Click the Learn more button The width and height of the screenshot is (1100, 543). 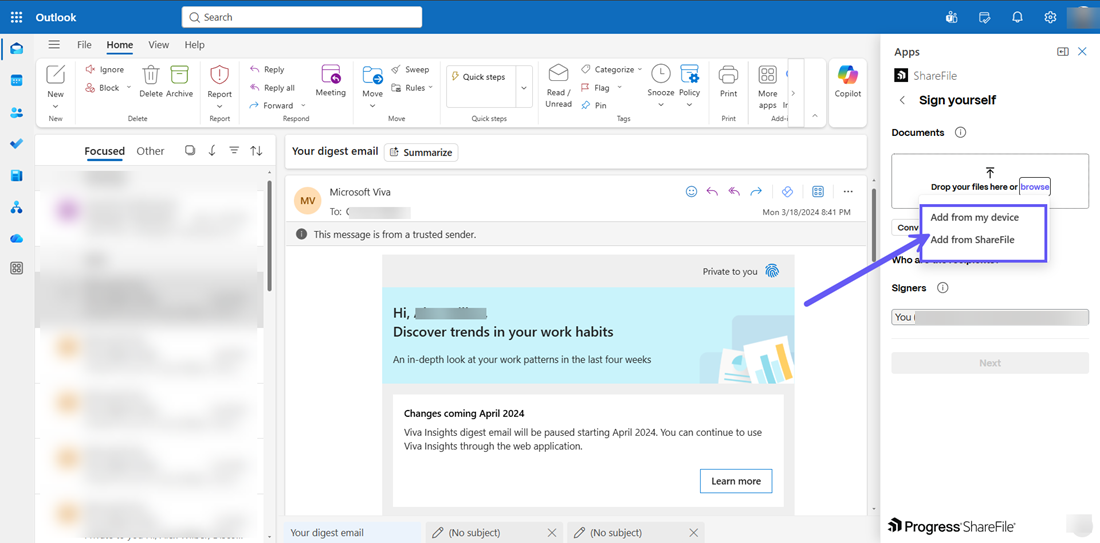click(x=735, y=481)
